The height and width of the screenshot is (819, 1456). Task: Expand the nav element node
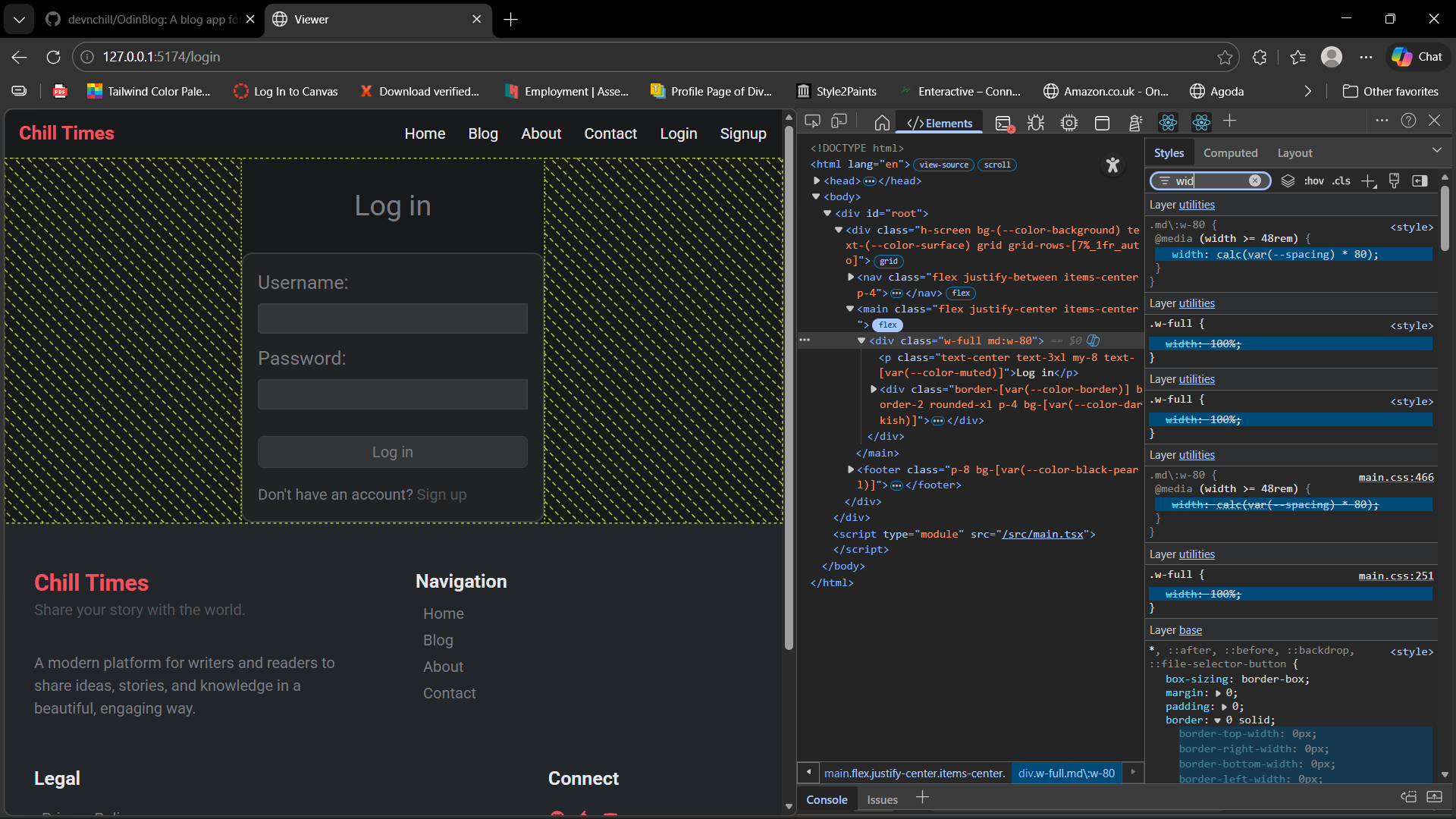click(850, 278)
